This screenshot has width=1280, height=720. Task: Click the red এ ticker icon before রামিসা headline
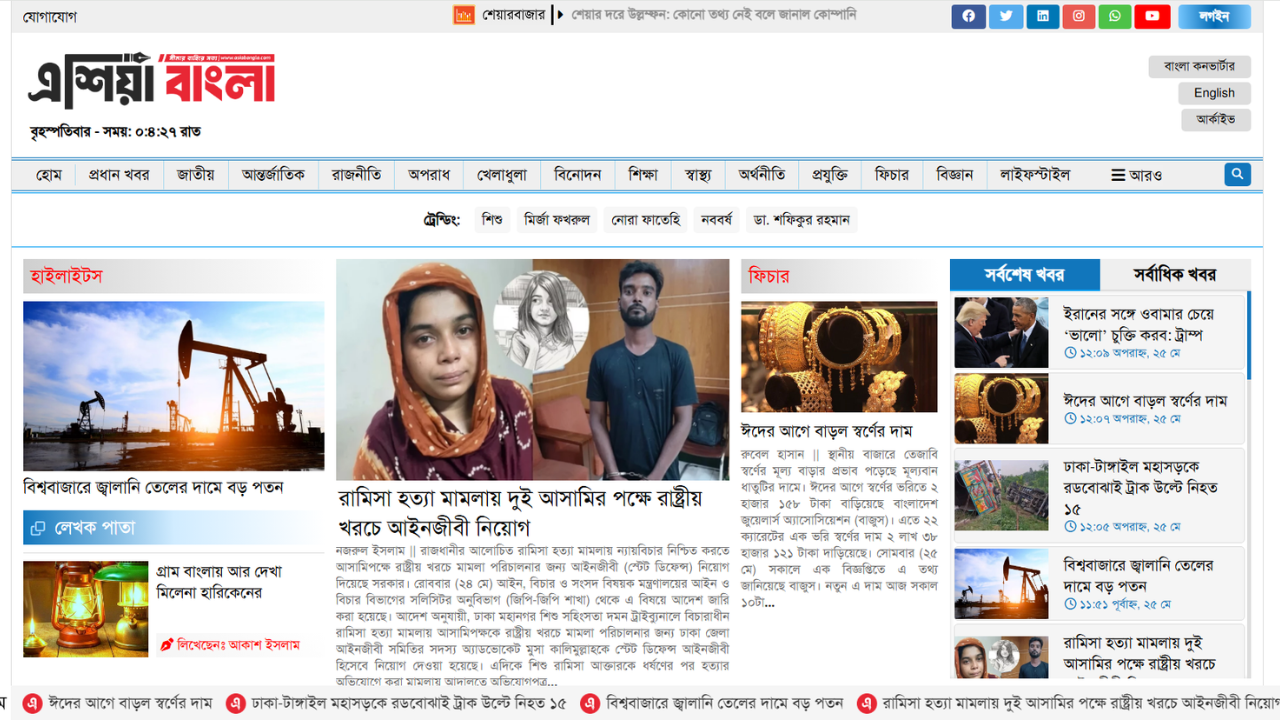pyautogui.click(x=867, y=704)
